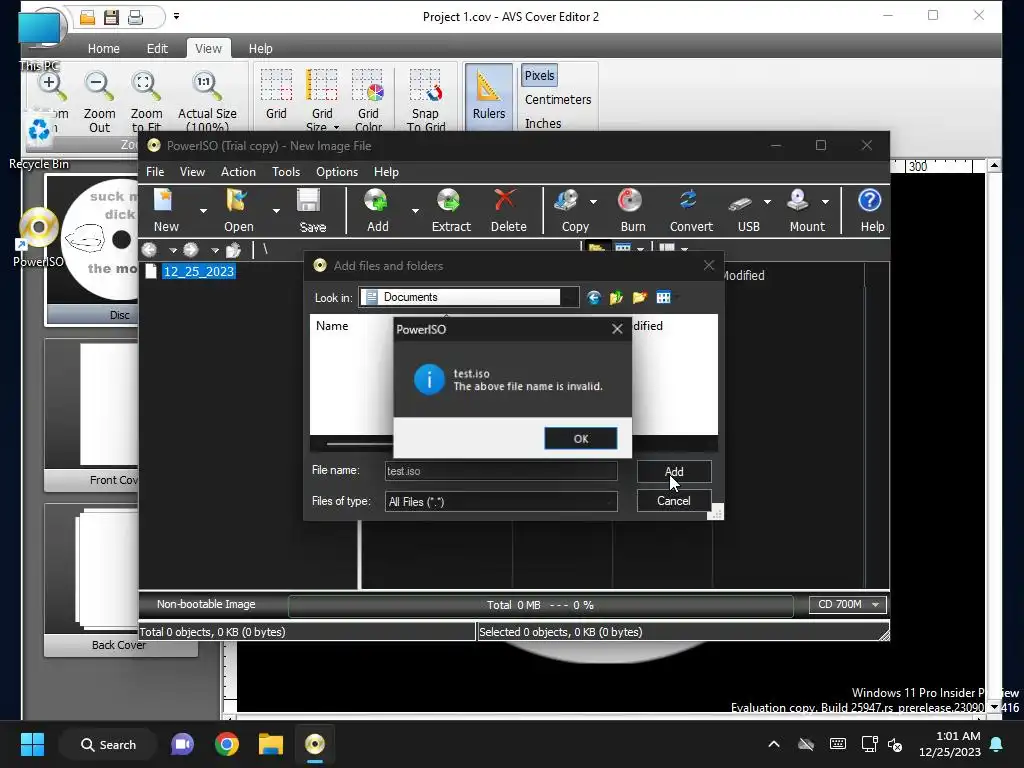Select the Back Cover thumbnail in AVS
This screenshot has width=1024, height=768.
[119, 579]
